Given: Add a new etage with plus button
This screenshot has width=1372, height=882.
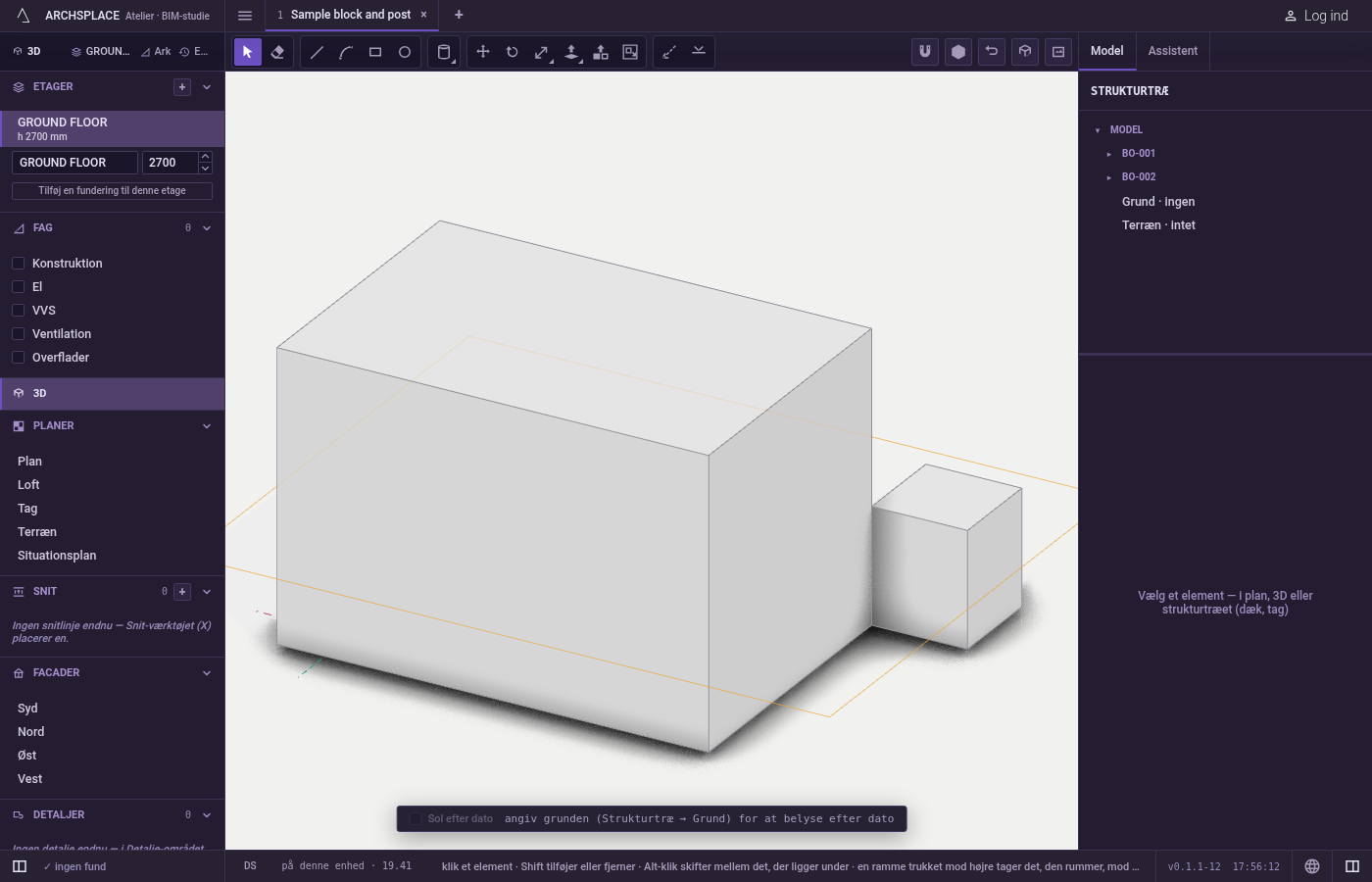Looking at the screenshot, I should (182, 87).
